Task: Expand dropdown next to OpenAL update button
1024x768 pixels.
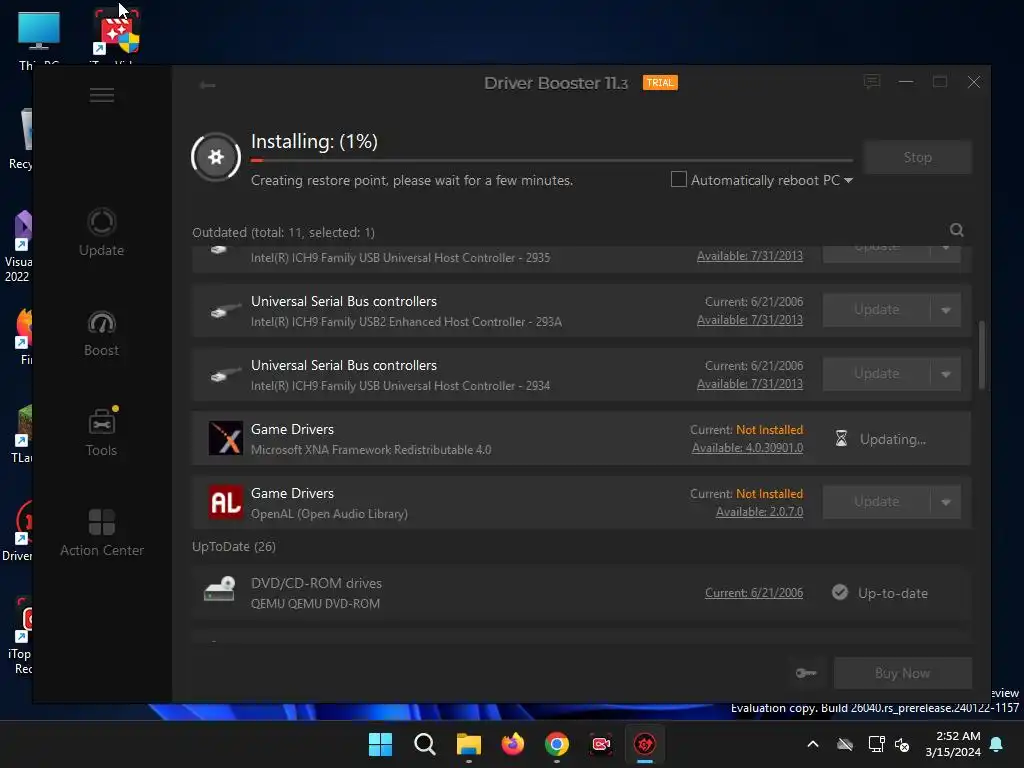Action: [946, 502]
